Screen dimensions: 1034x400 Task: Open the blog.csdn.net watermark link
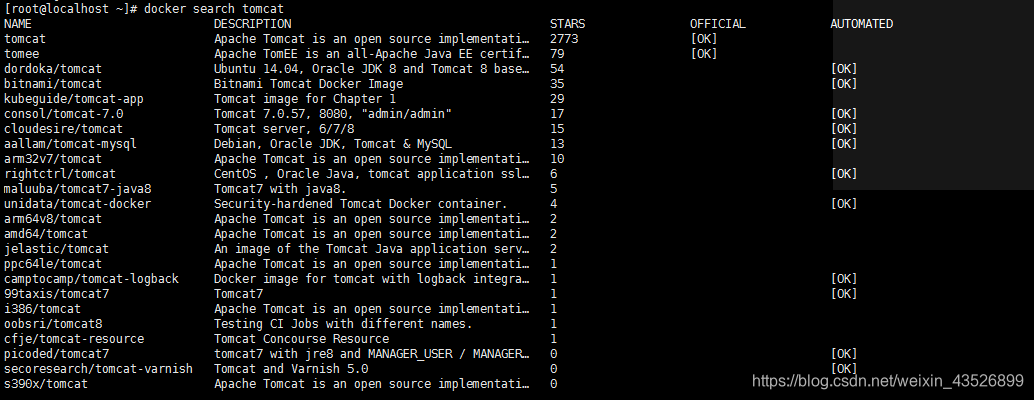click(x=888, y=380)
